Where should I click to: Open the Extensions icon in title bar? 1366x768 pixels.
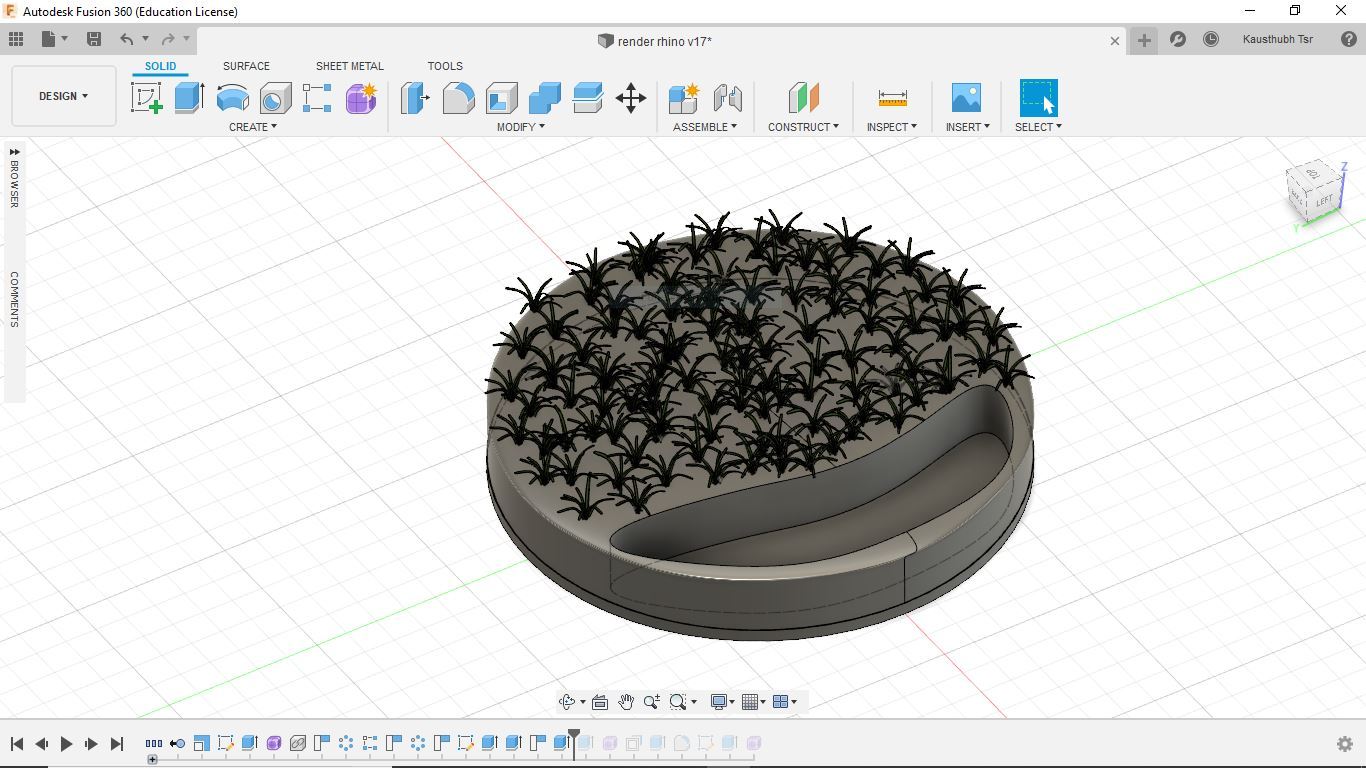pyautogui.click(x=1178, y=39)
